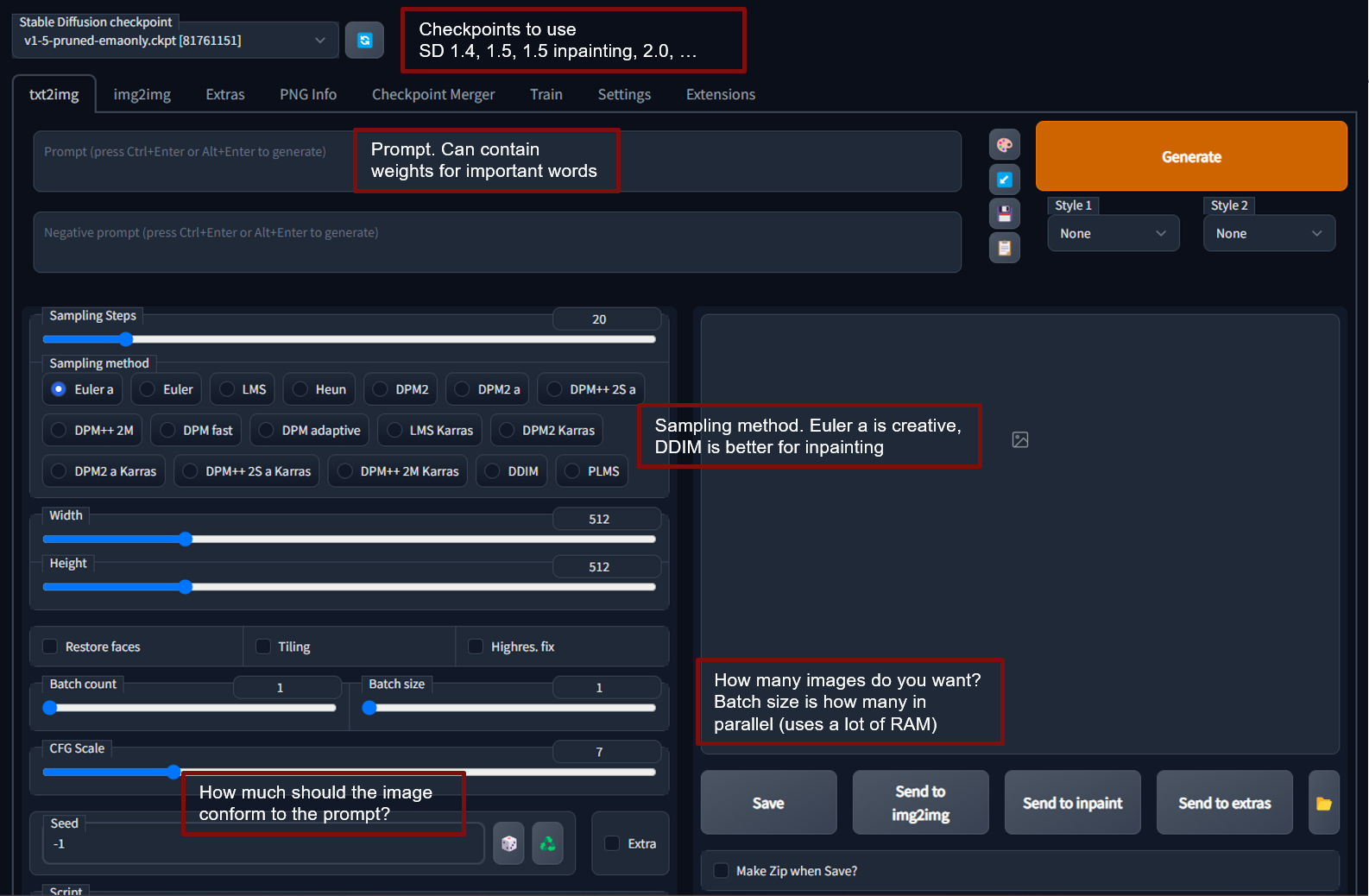Click the floppy disk save style icon
The height and width of the screenshot is (896, 1369).
tap(1004, 213)
